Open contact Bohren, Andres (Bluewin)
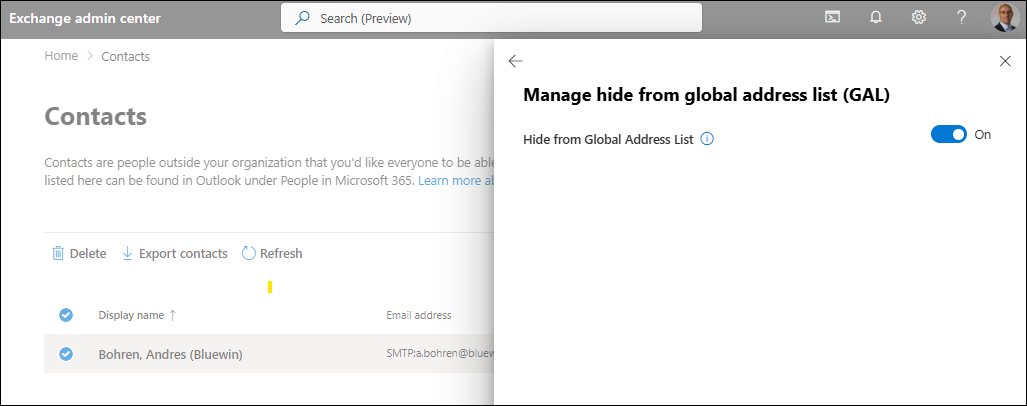Viewport: 1027px width, 406px height. pyautogui.click(x=170, y=354)
